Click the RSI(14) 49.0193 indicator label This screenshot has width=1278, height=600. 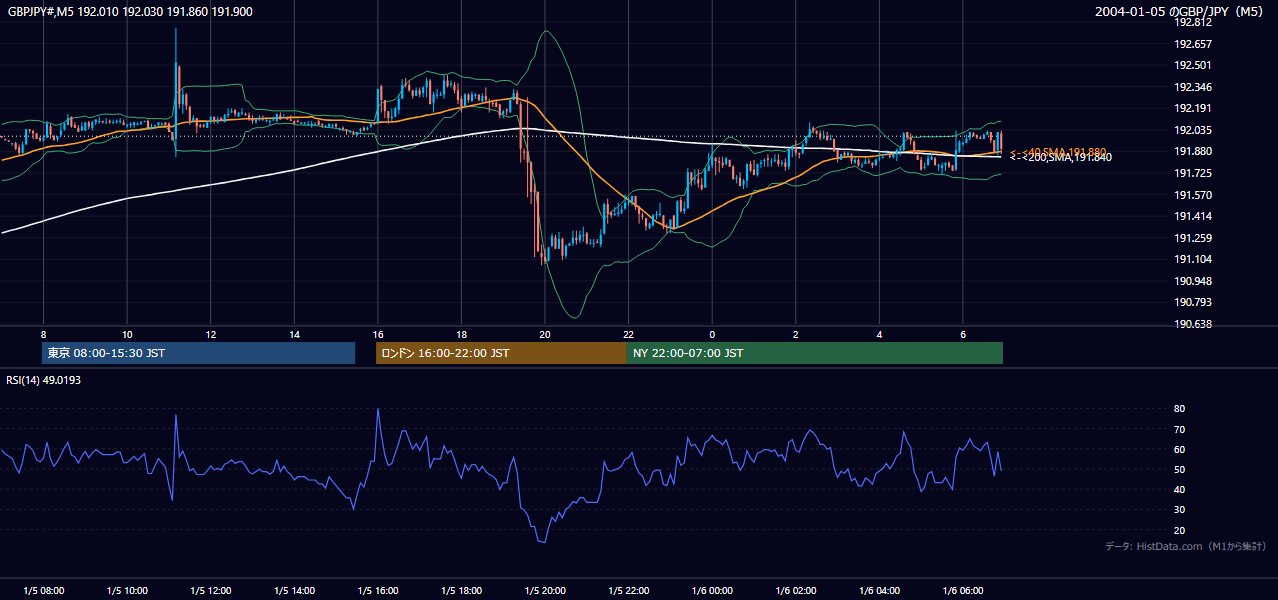tap(45, 380)
